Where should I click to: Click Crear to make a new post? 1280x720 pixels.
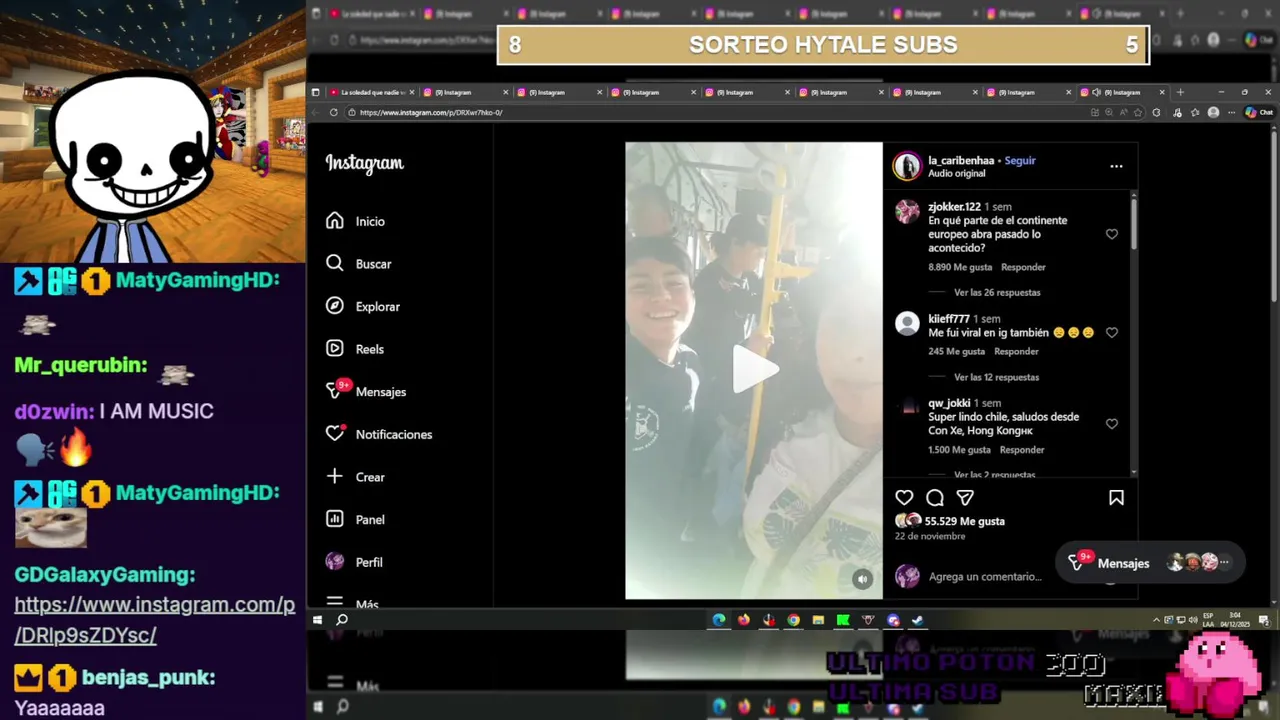(356, 477)
